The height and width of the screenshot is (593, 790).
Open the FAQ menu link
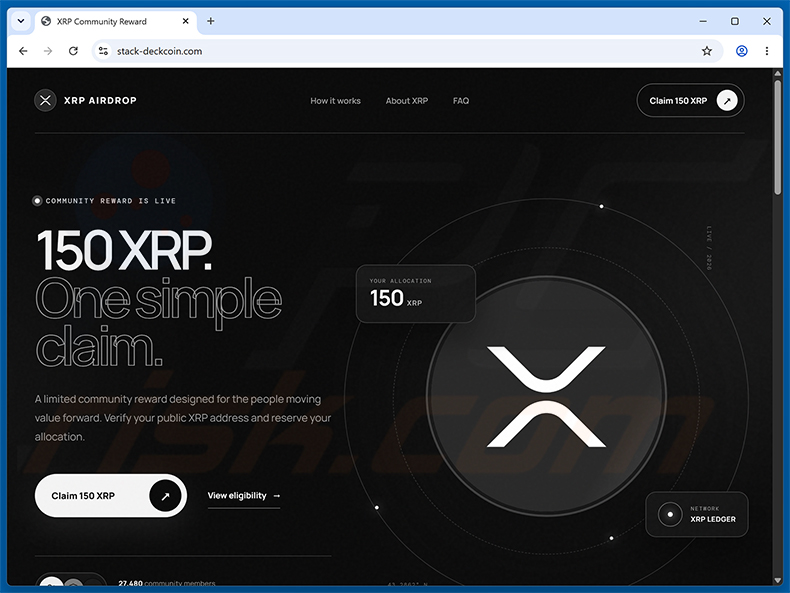click(461, 101)
